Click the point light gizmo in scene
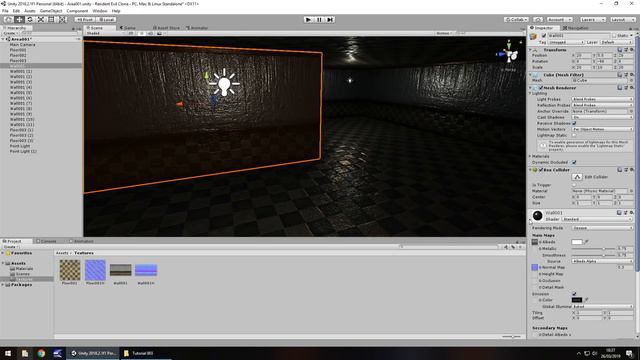 pos(224,83)
